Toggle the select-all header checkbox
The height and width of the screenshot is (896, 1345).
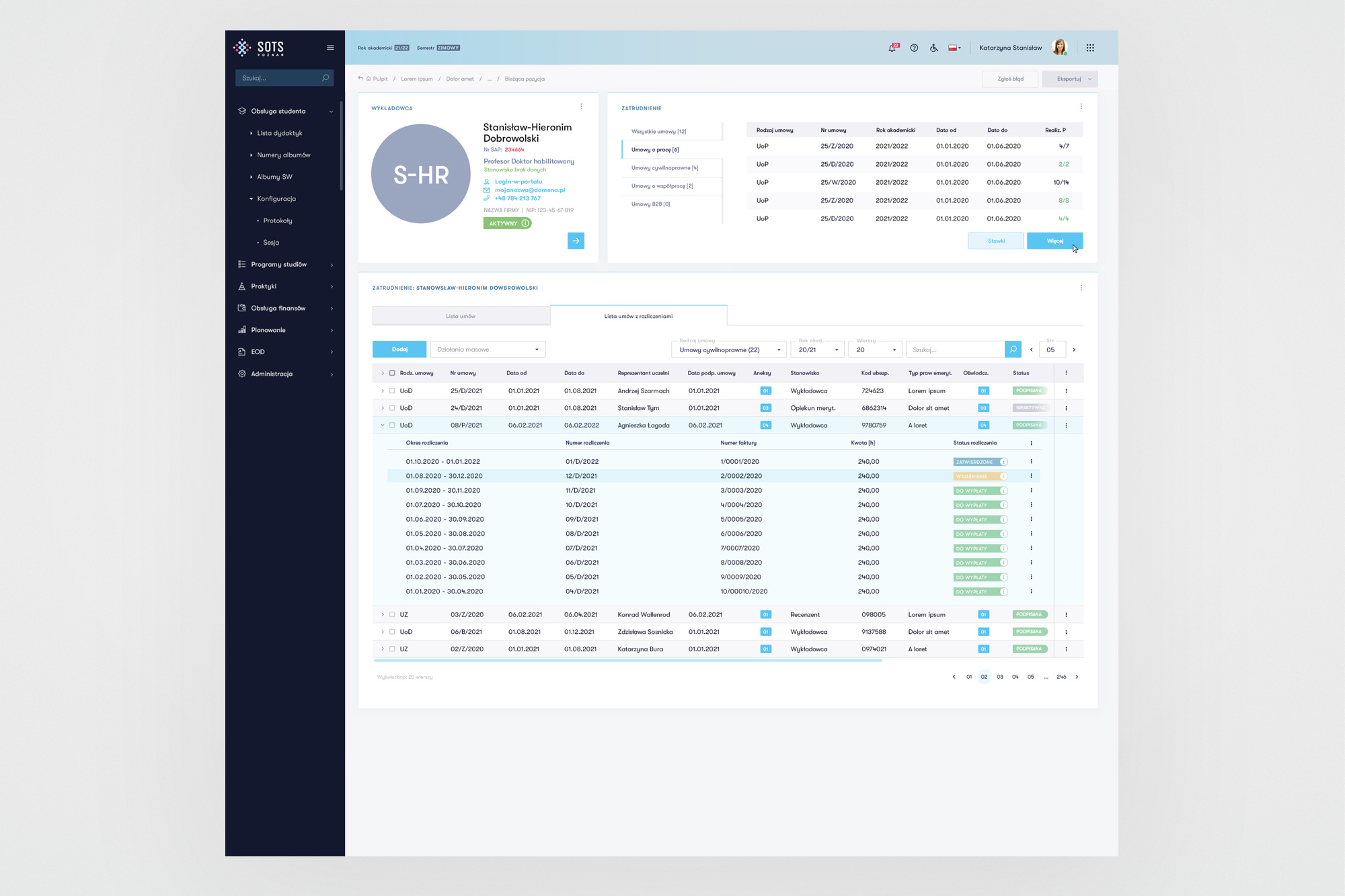coord(392,373)
